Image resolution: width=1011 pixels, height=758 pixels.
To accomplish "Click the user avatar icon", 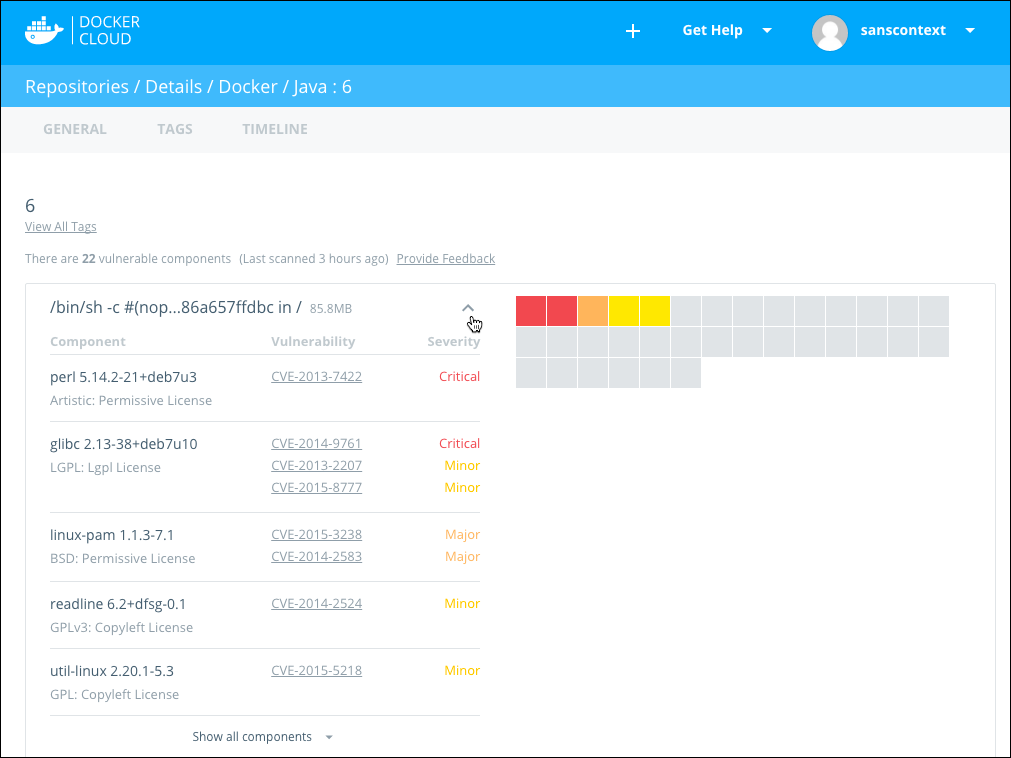I will click(x=830, y=32).
